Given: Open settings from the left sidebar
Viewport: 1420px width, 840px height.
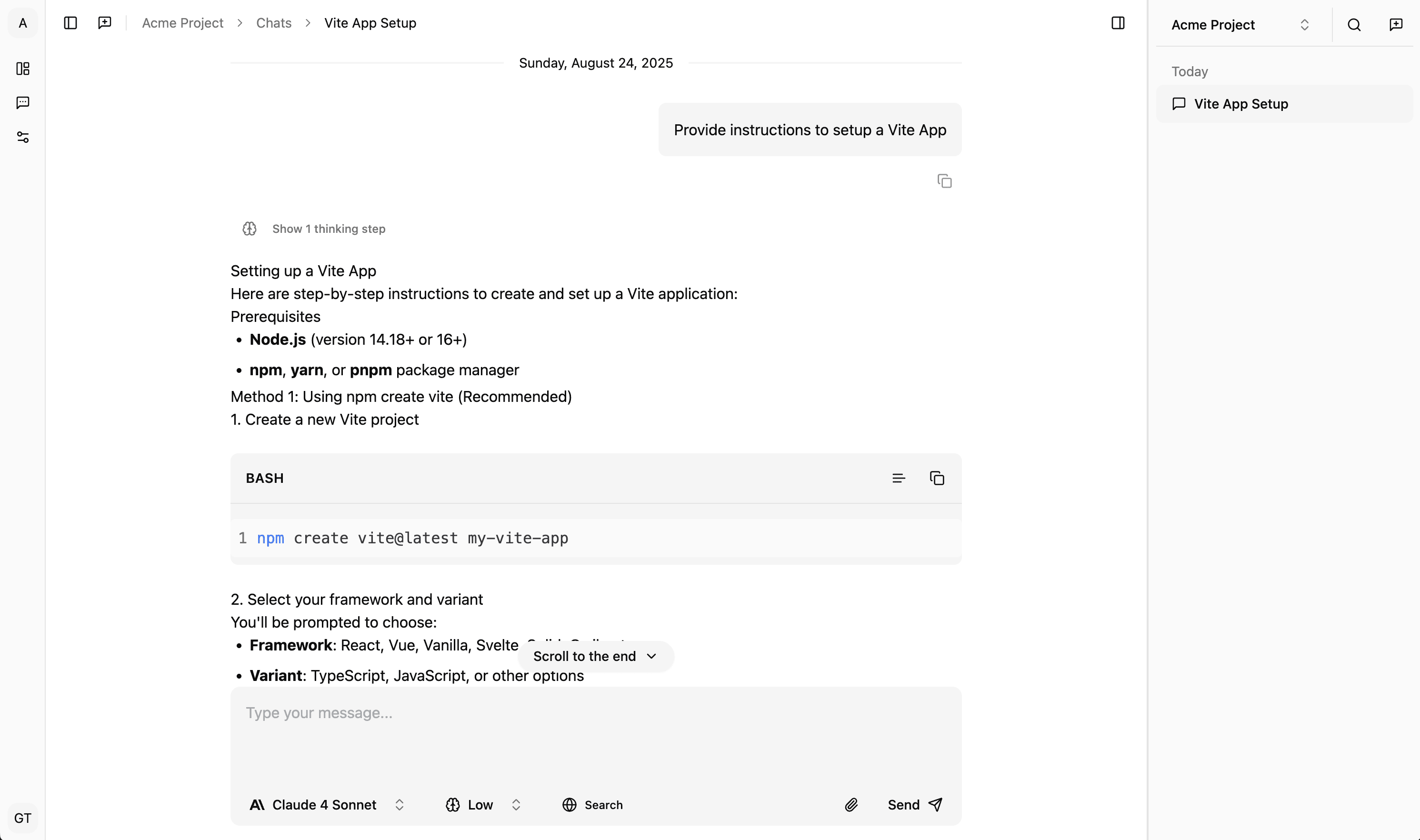Looking at the screenshot, I should pos(23,136).
